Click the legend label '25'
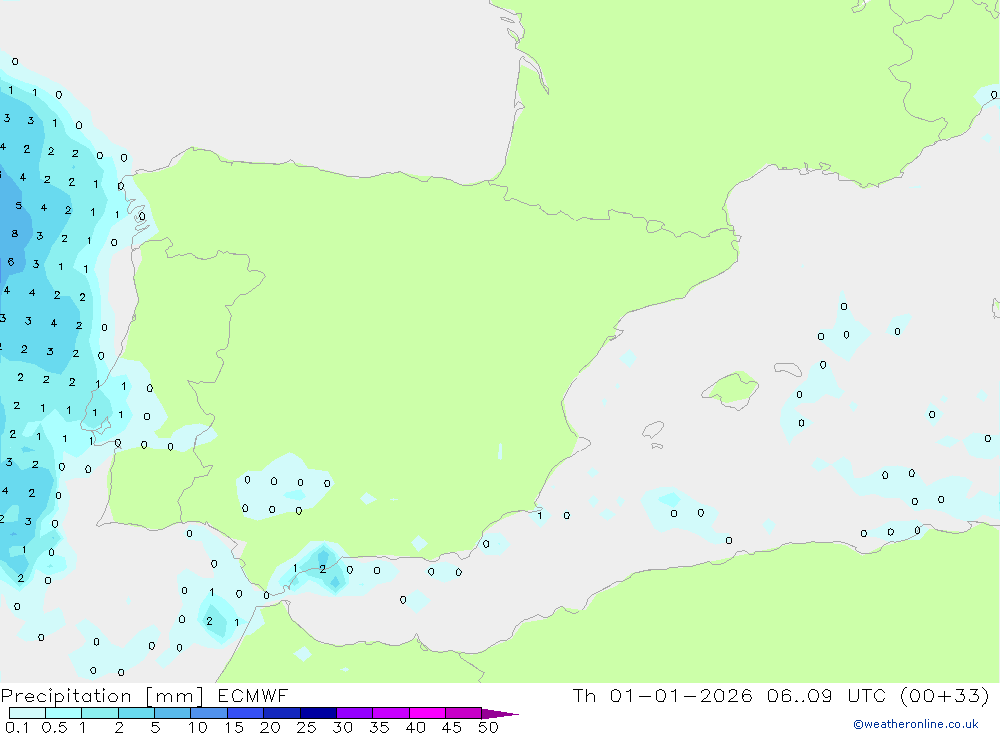The width and height of the screenshot is (1000, 733). pyautogui.click(x=307, y=727)
